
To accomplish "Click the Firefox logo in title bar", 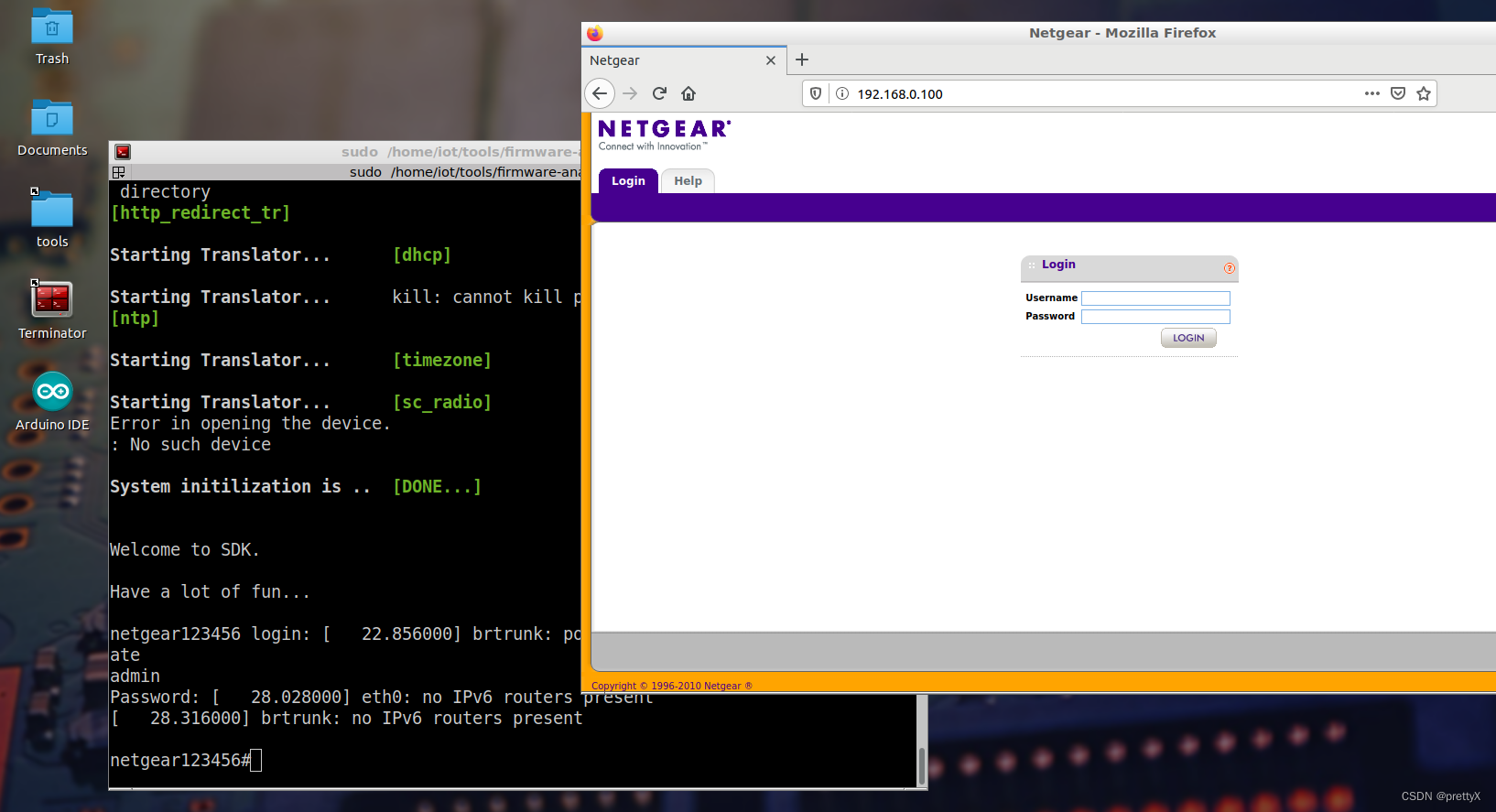I will pos(595,33).
